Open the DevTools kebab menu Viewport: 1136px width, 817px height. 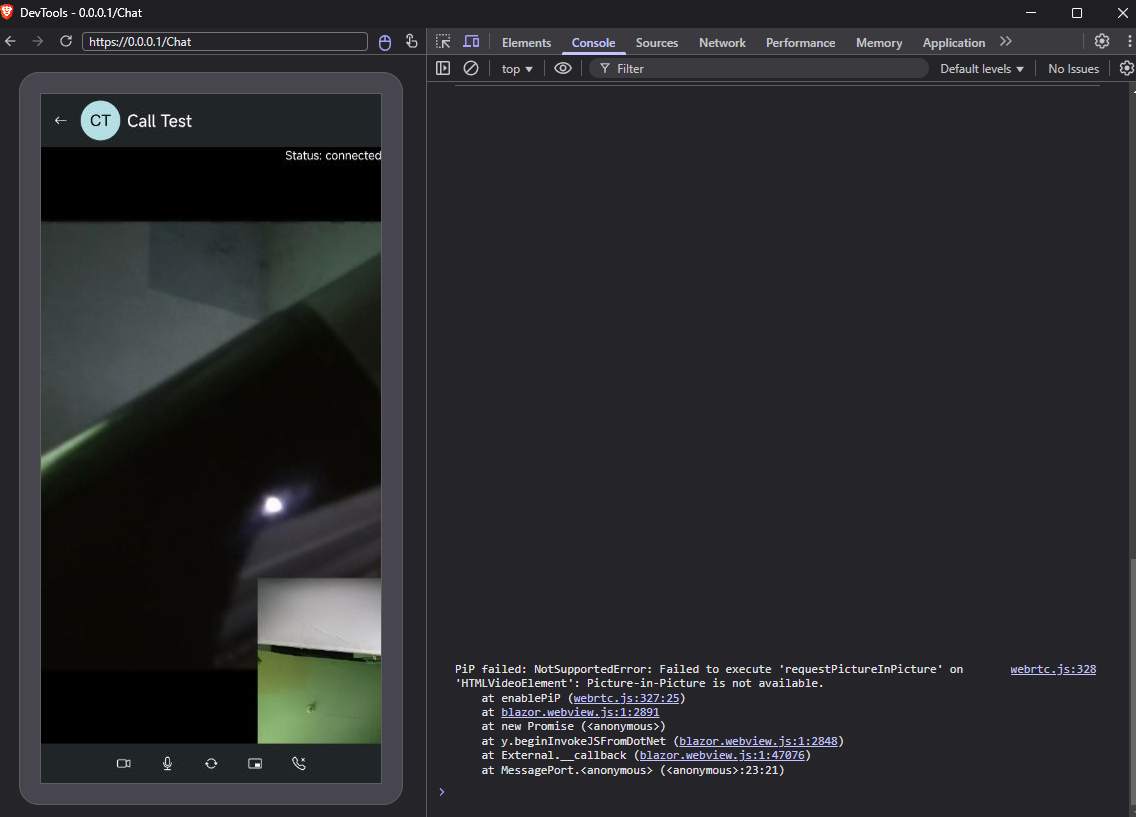[1129, 41]
